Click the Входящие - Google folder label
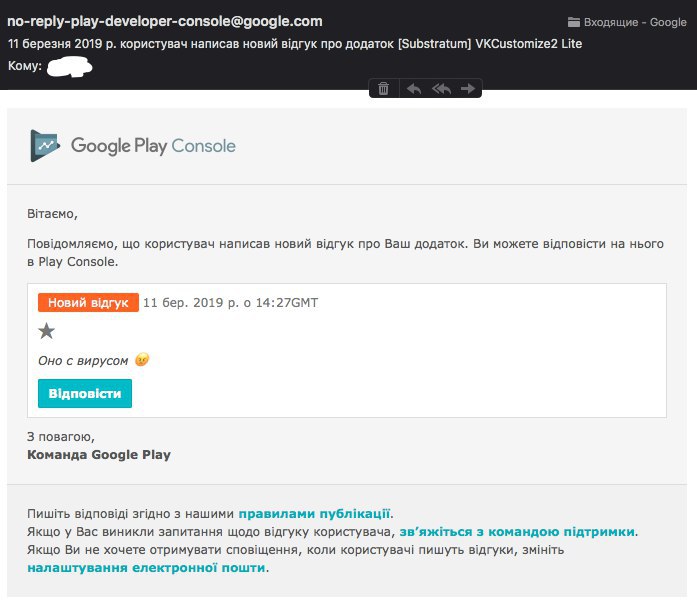The width and height of the screenshot is (697, 607). pos(635,22)
